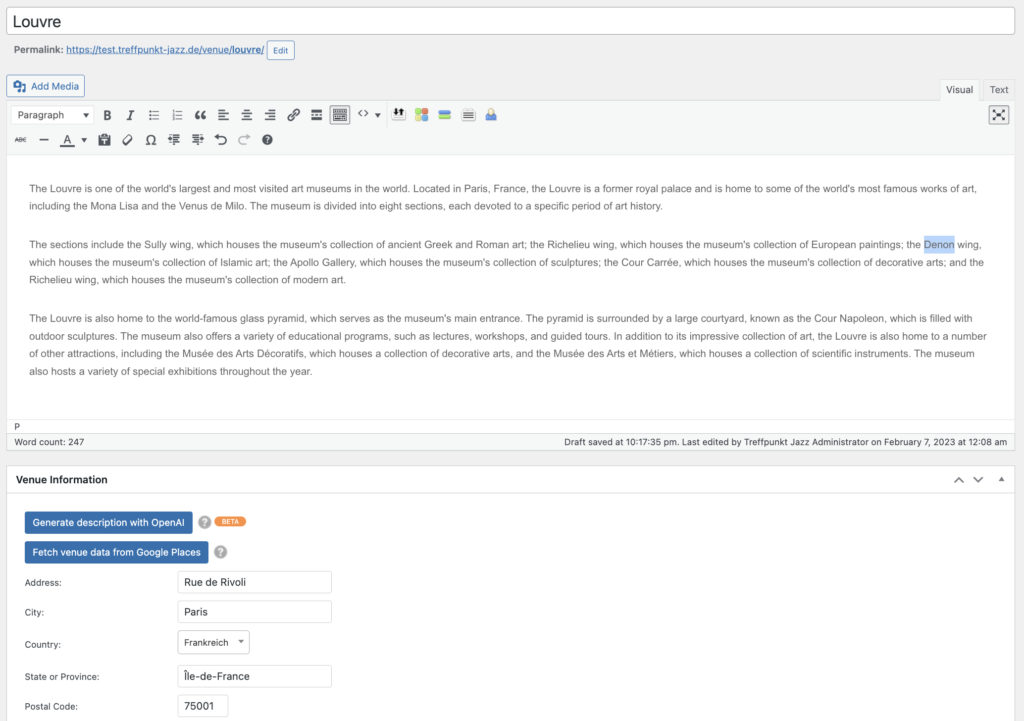Switch to the Text editing tab
The height and width of the screenshot is (721, 1024).
click(x=998, y=89)
